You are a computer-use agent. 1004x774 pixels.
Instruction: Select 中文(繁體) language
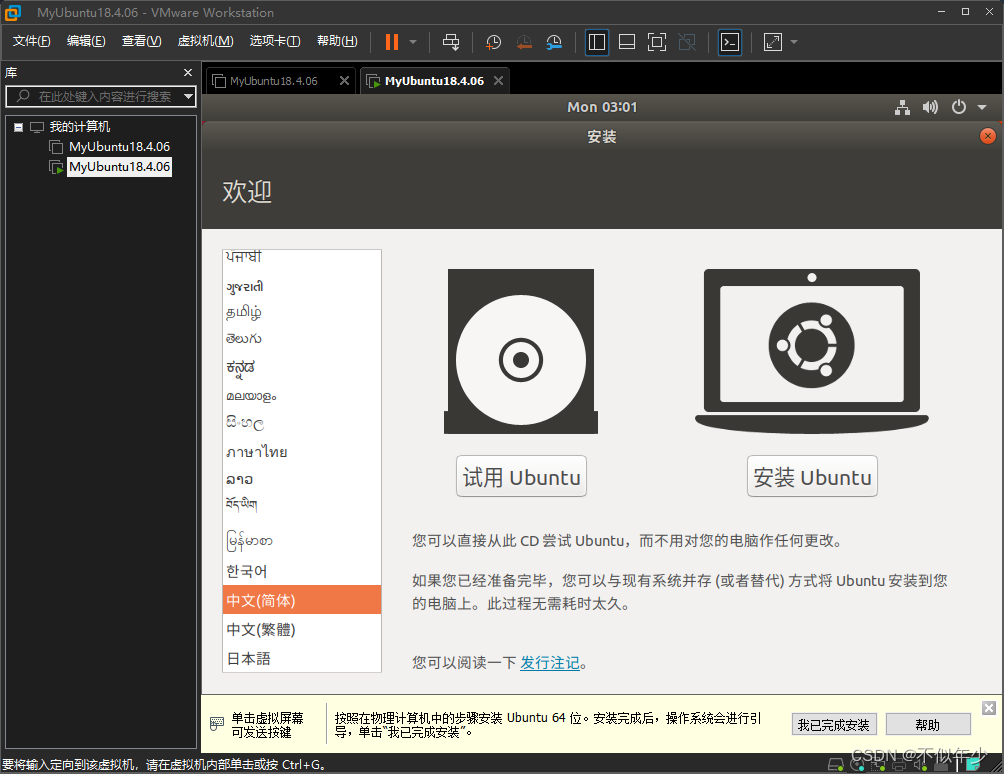point(302,629)
